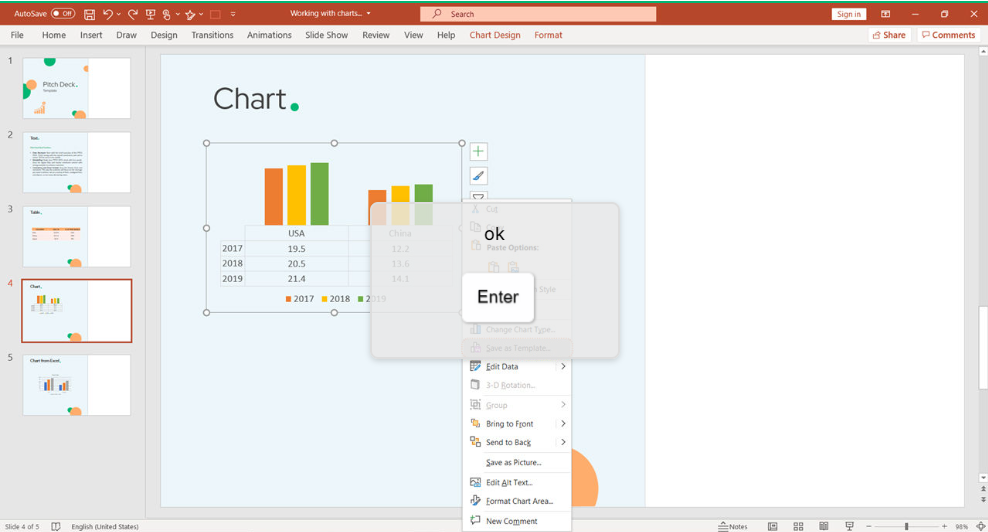Switch to Slide Sorter view icon

[798, 526]
